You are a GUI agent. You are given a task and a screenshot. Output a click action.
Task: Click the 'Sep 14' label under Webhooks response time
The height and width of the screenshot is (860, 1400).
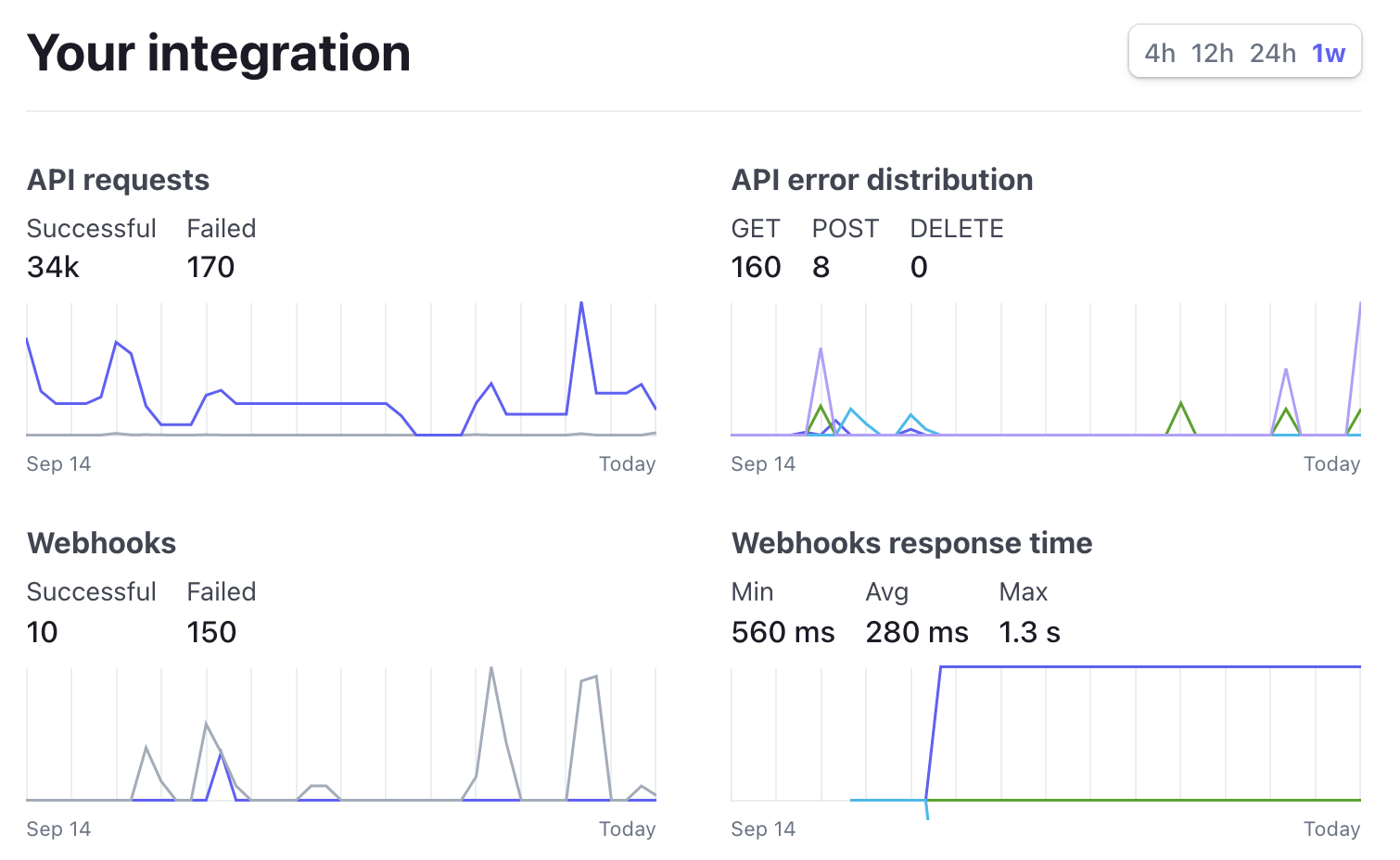[x=763, y=829]
